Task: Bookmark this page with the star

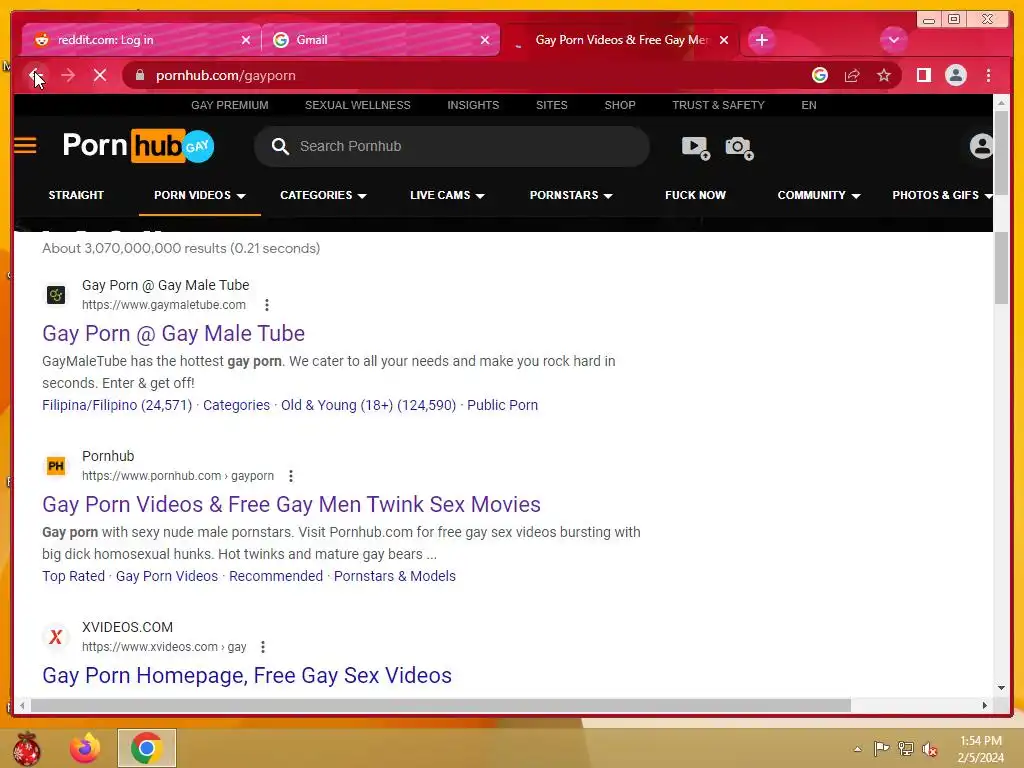Action: point(884,76)
